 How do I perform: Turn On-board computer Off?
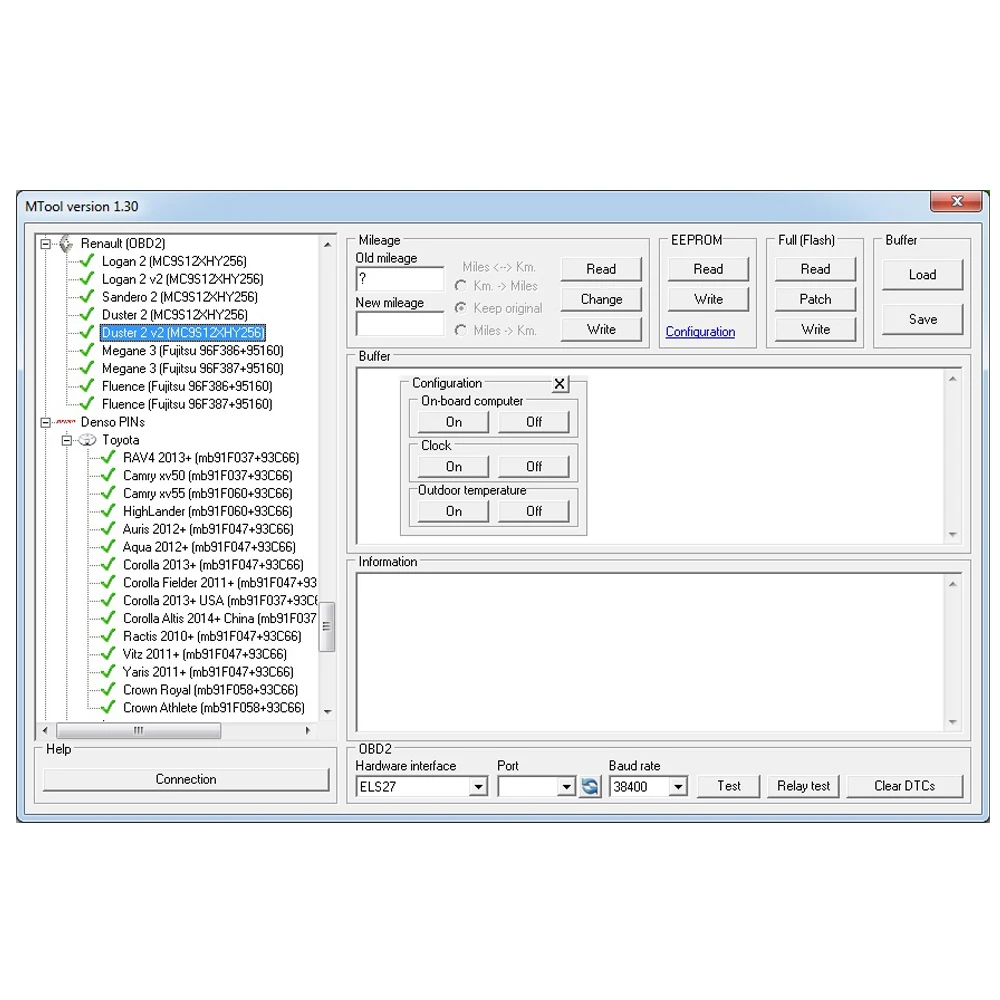534,422
